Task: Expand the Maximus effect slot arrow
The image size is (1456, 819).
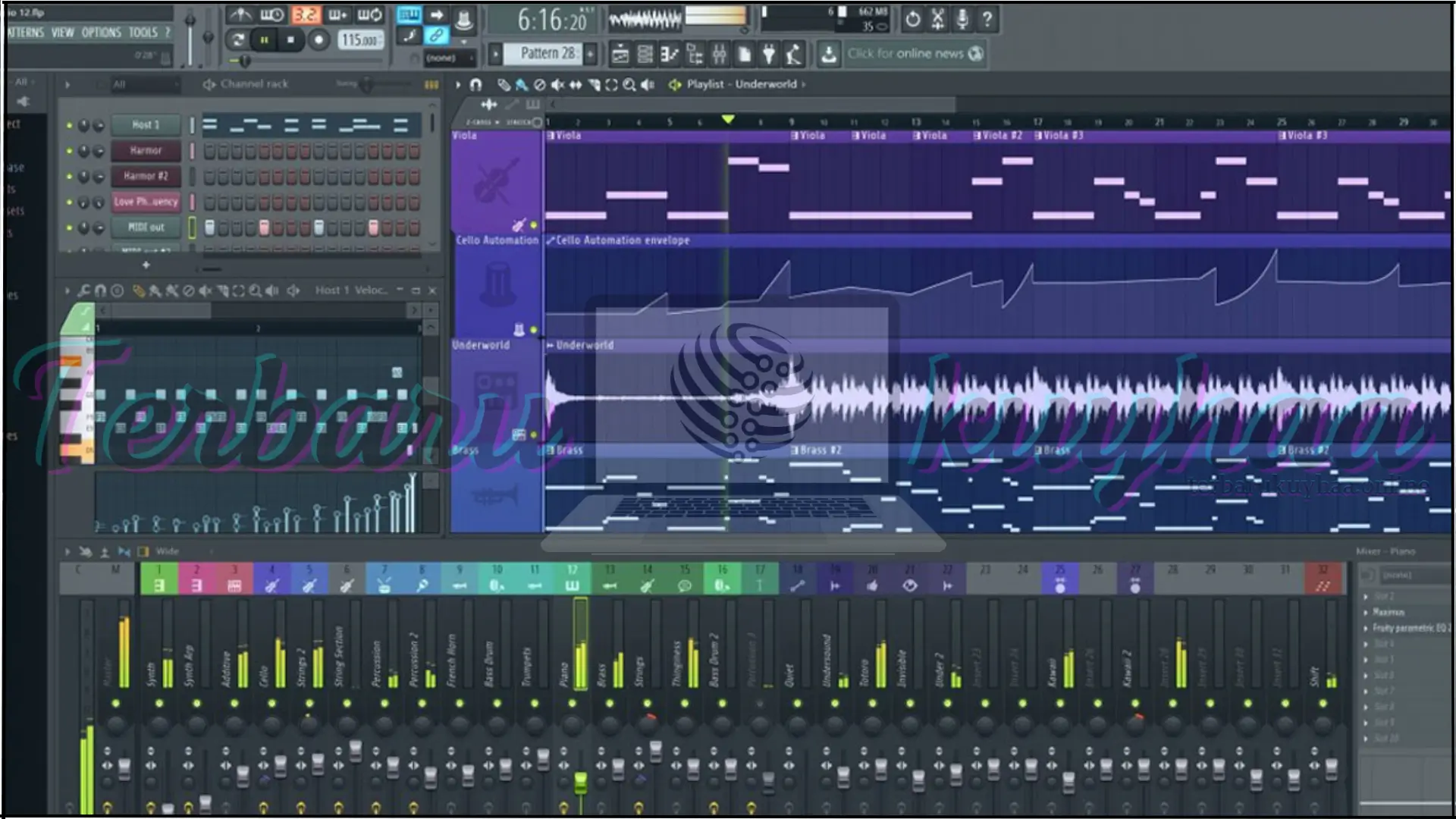Action: tap(1367, 612)
